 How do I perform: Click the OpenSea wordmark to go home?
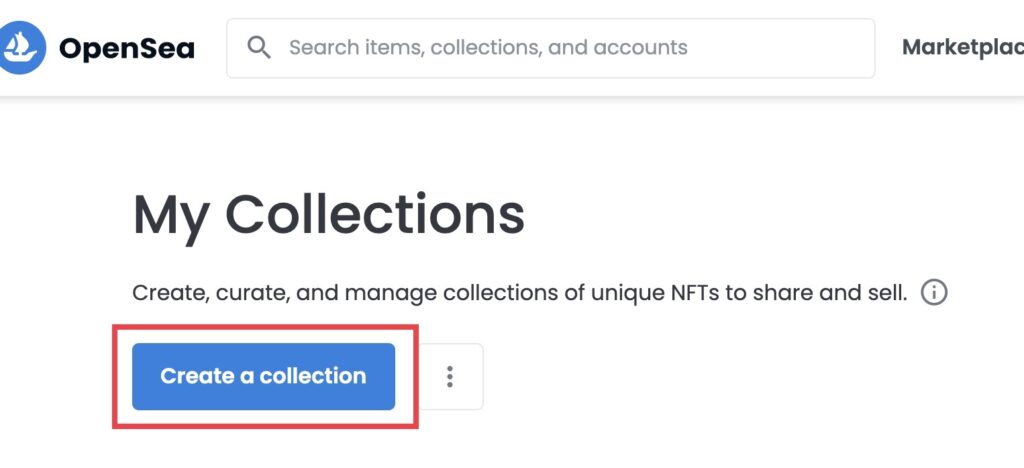(x=127, y=48)
